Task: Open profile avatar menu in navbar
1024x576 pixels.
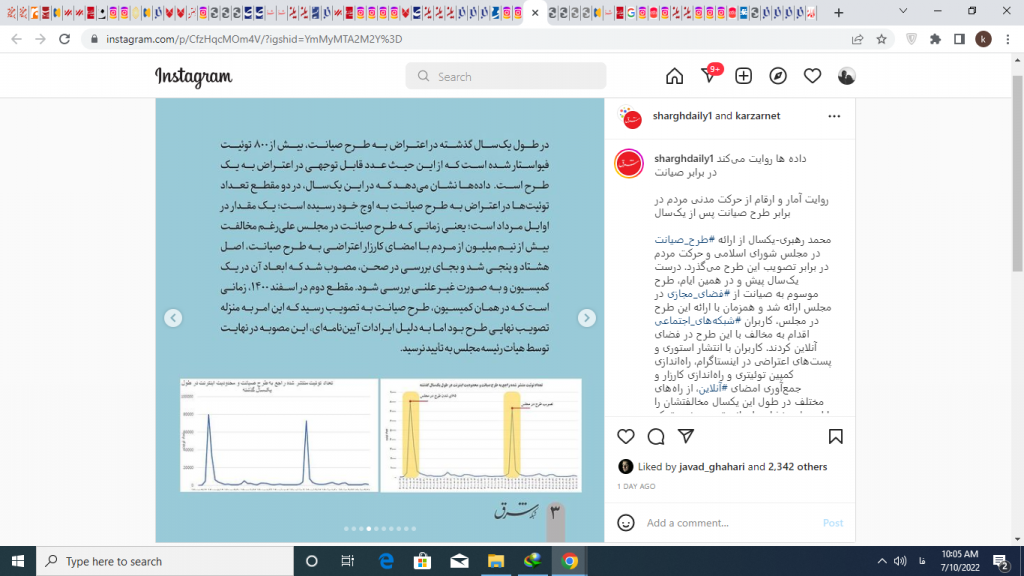Action: [x=846, y=77]
